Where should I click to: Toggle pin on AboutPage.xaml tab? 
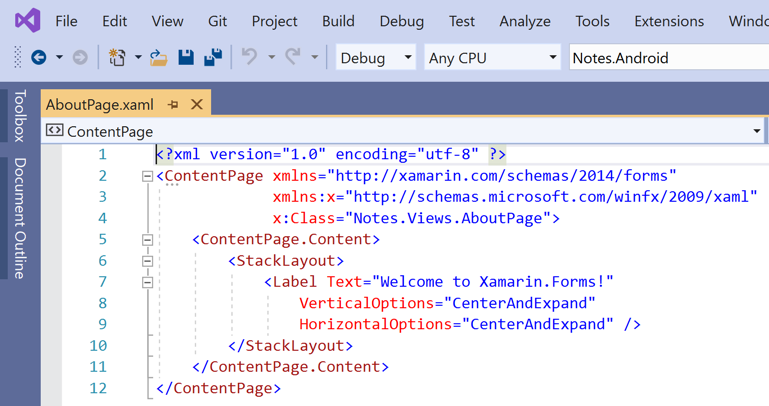click(x=173, y=104)
